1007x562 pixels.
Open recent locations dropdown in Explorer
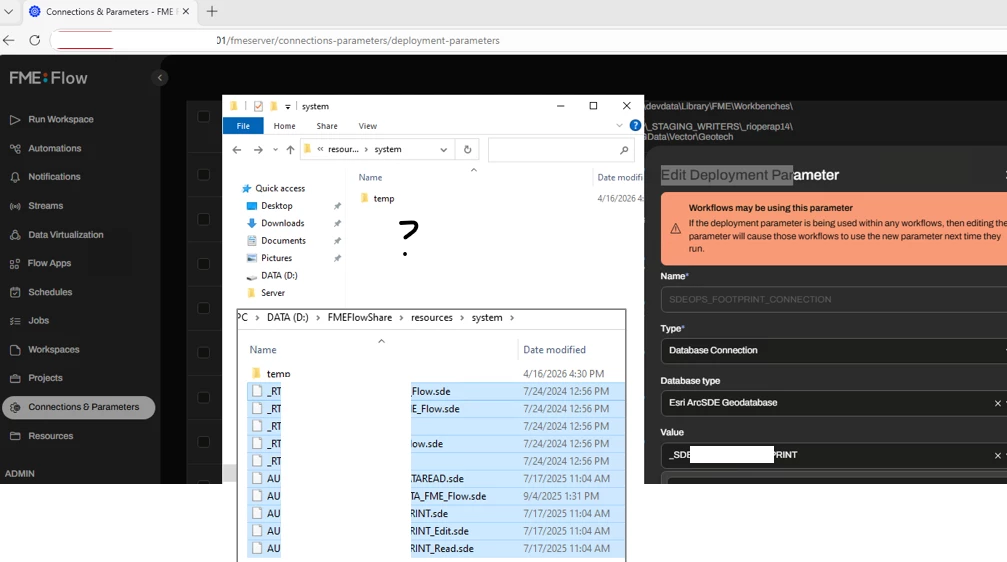(x=275, y=150)
